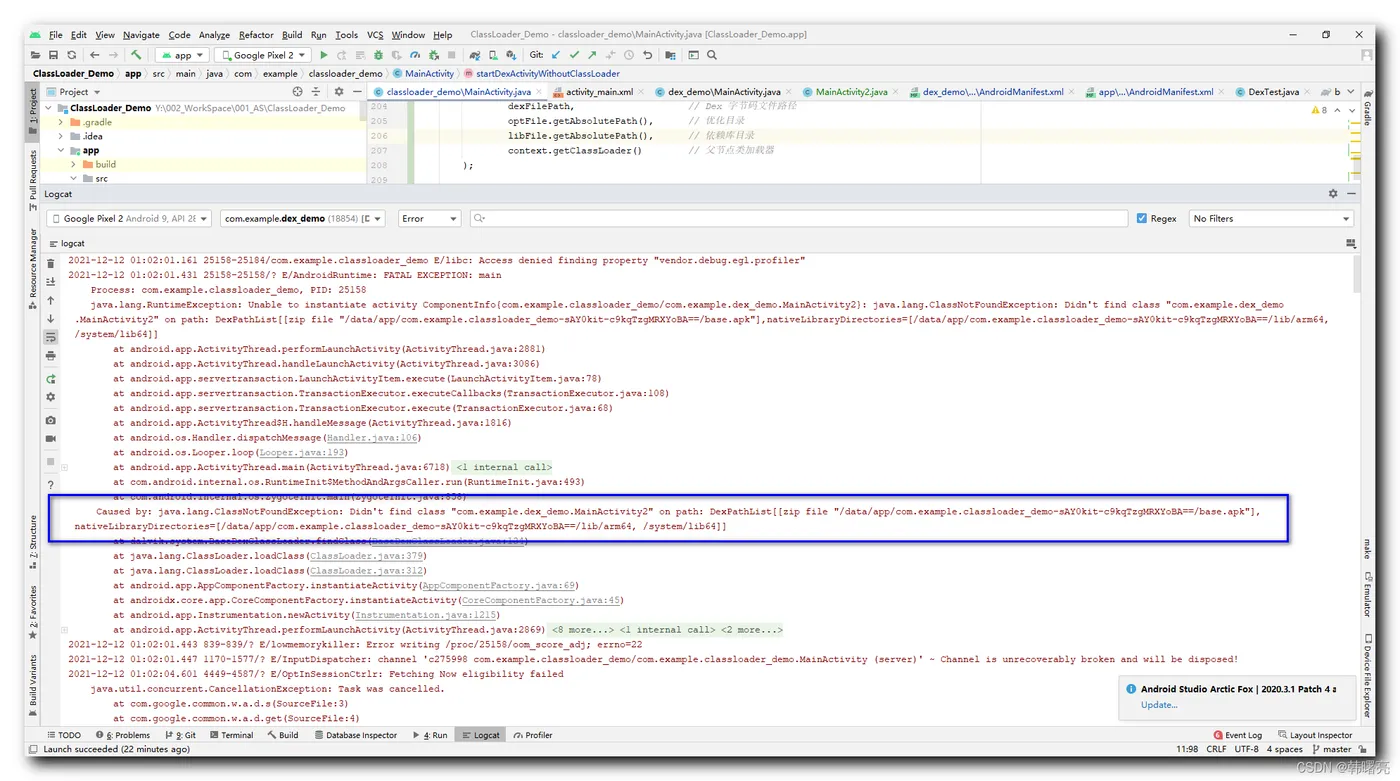
Task: Open the com.example.dex_demo process dropdown
Action: tap(303, 218)
